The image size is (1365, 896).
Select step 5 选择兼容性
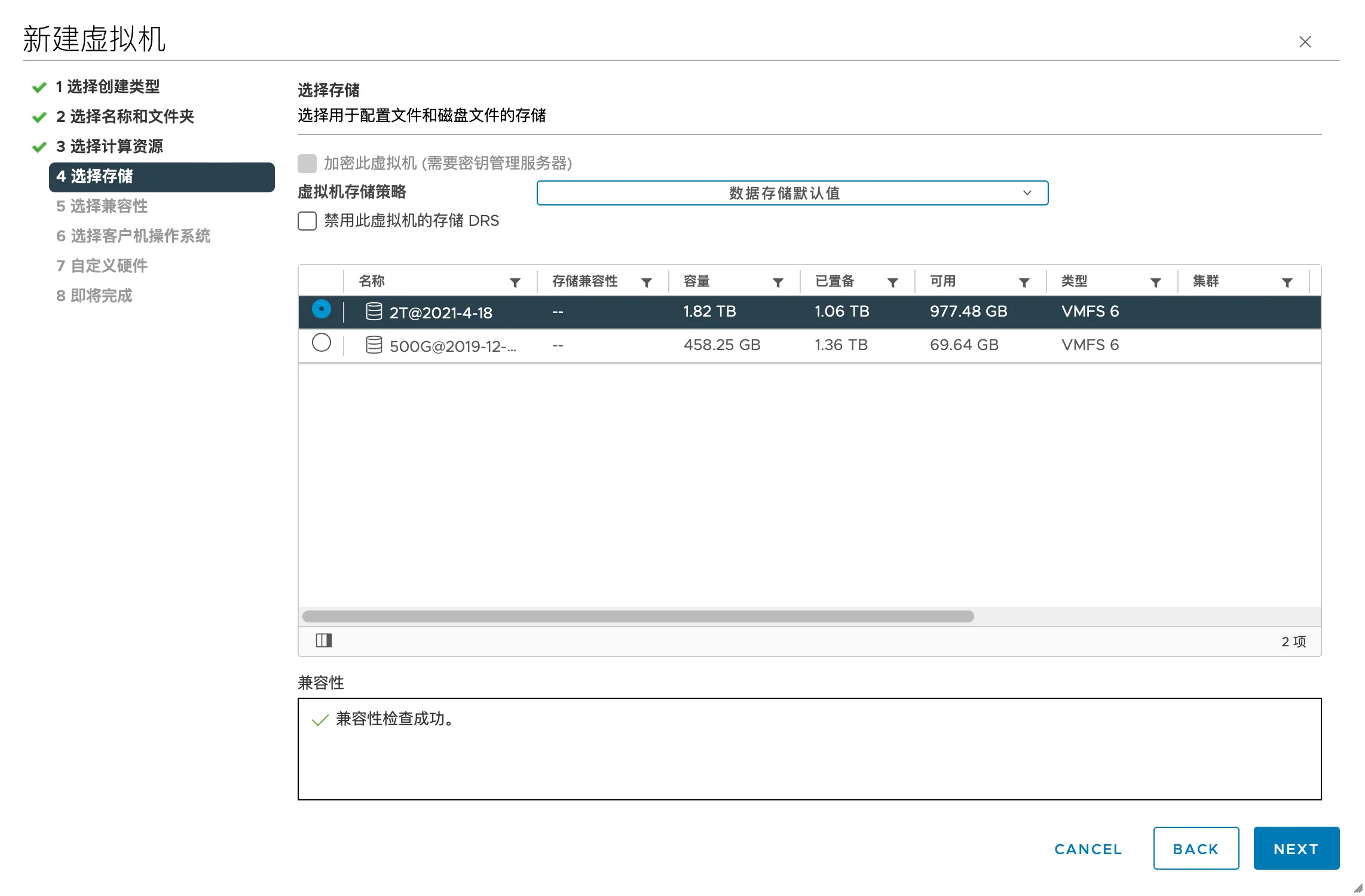click(x=102, y=206)
